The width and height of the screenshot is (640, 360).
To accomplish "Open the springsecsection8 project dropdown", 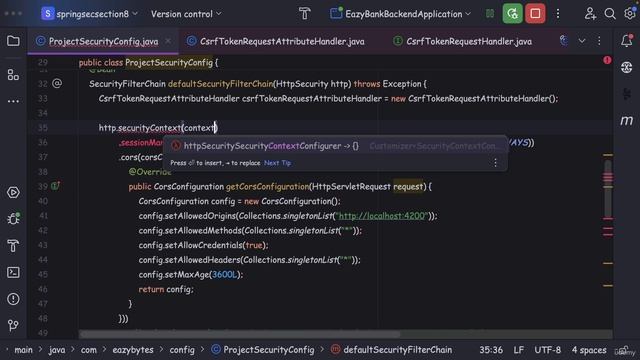I will (x=89, y=14).
